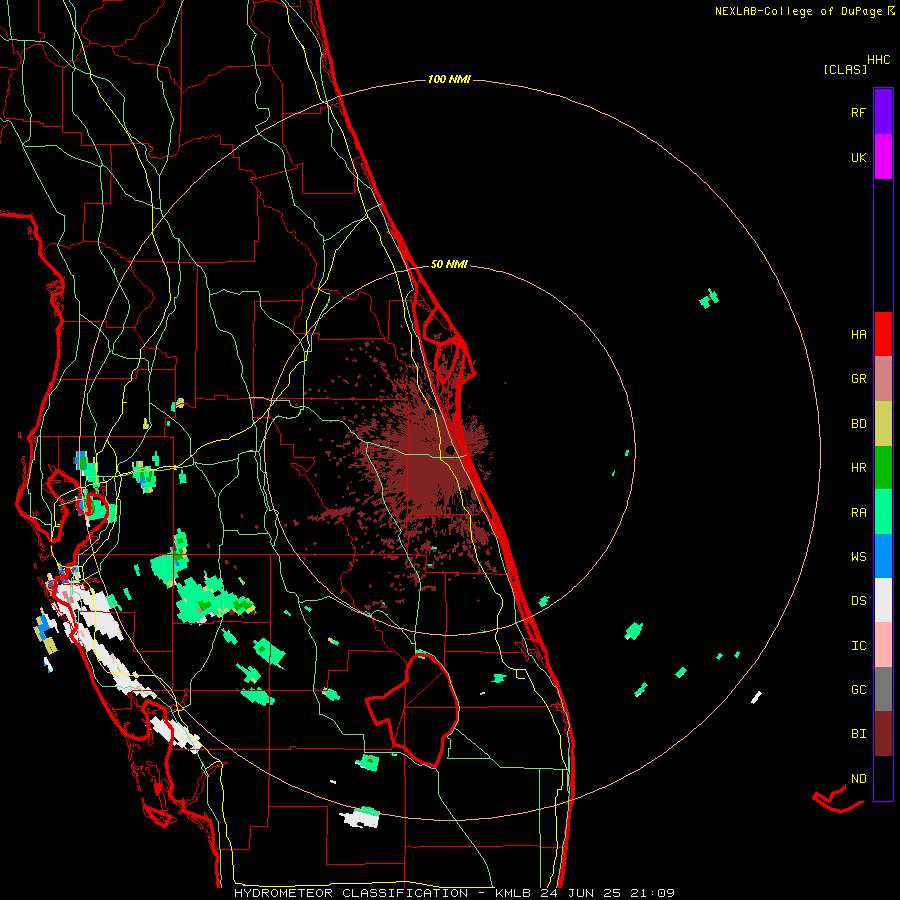The width and height of the screenshot is (900, 900).
Task: Click the ND legend label
Action: (858, 779)
